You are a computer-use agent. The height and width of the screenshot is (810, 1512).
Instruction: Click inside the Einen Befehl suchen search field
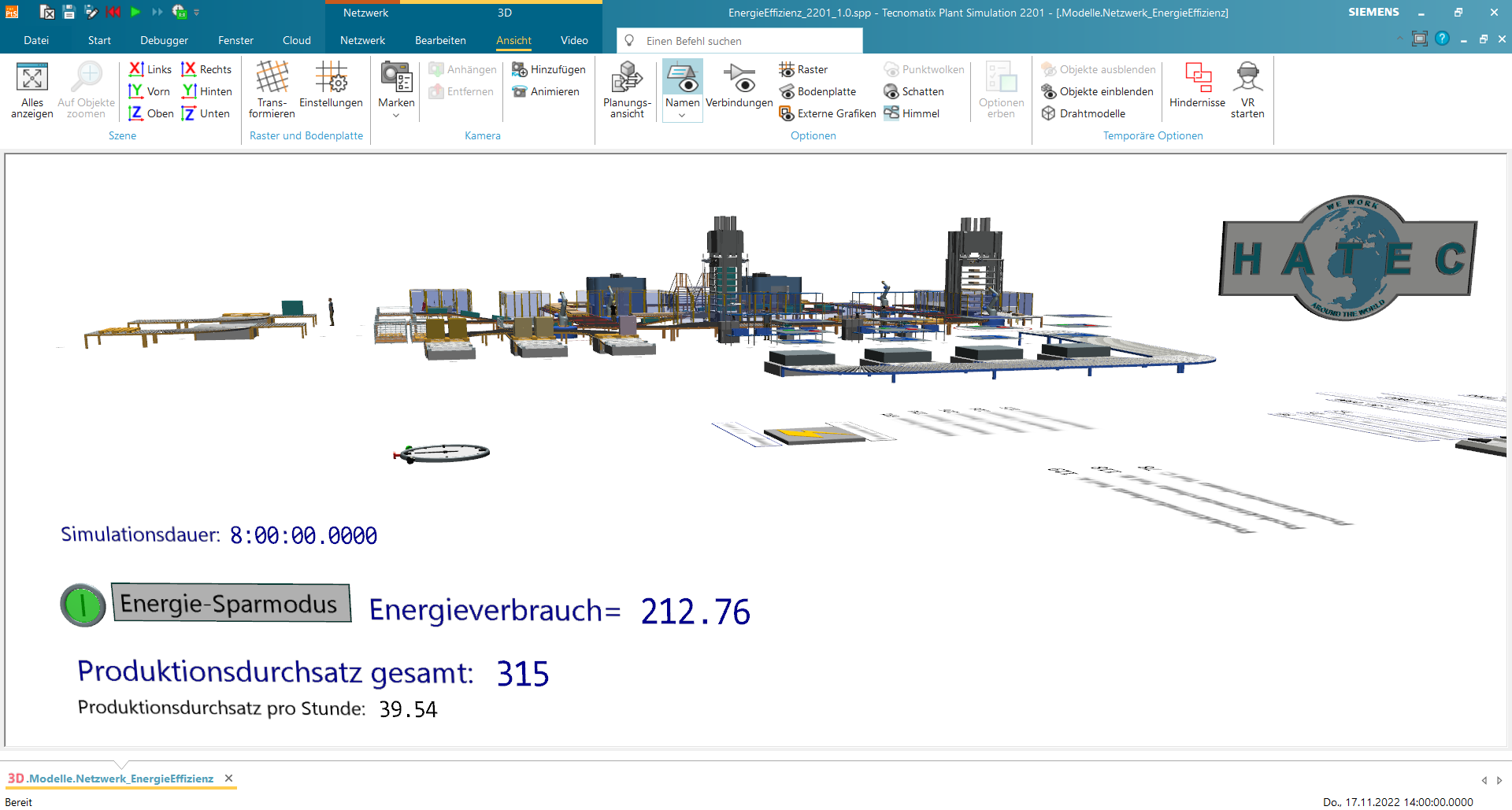pyautogui.click(x=740, y=40)
